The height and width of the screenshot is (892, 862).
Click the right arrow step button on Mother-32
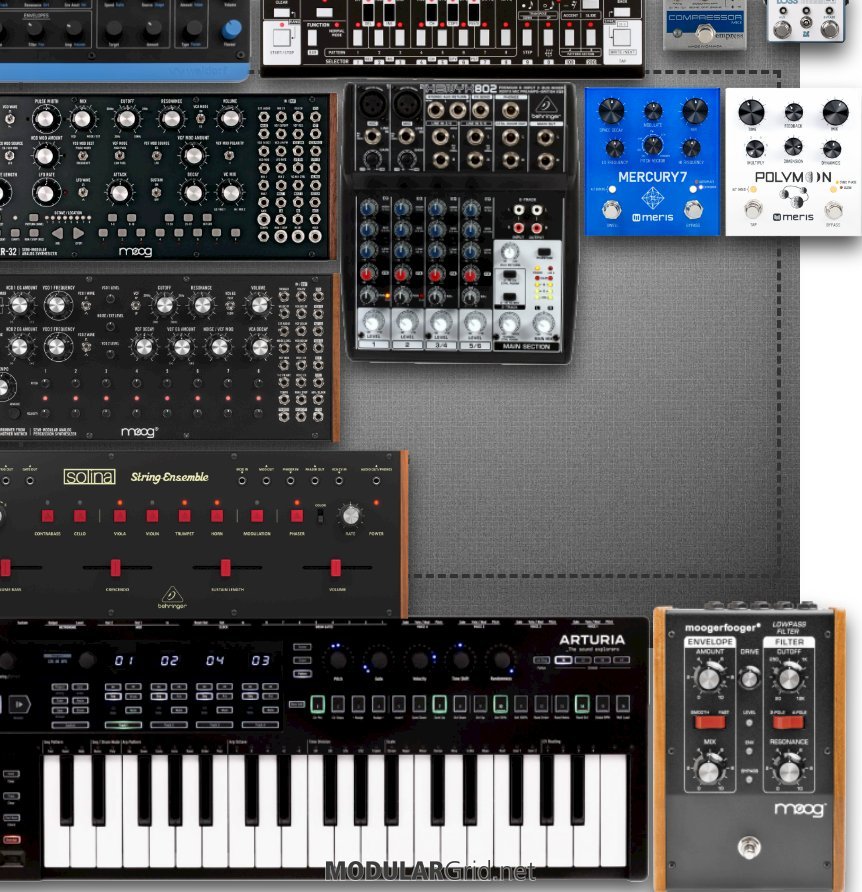pos(79,233)
